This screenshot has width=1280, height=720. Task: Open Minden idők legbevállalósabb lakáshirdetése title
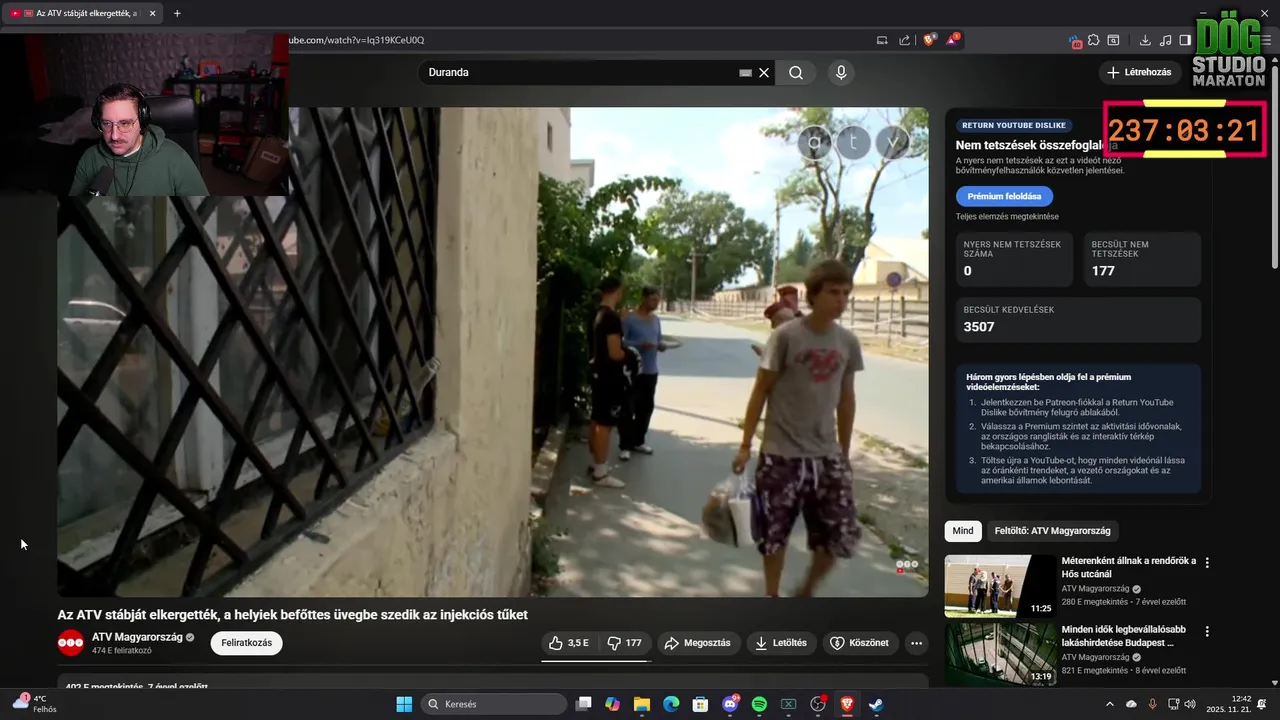(1124, 636)
